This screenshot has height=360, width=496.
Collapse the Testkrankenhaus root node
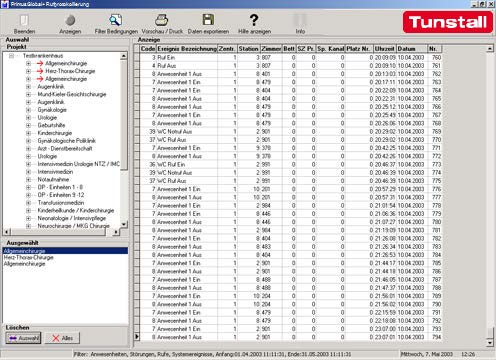click(11, 56)
